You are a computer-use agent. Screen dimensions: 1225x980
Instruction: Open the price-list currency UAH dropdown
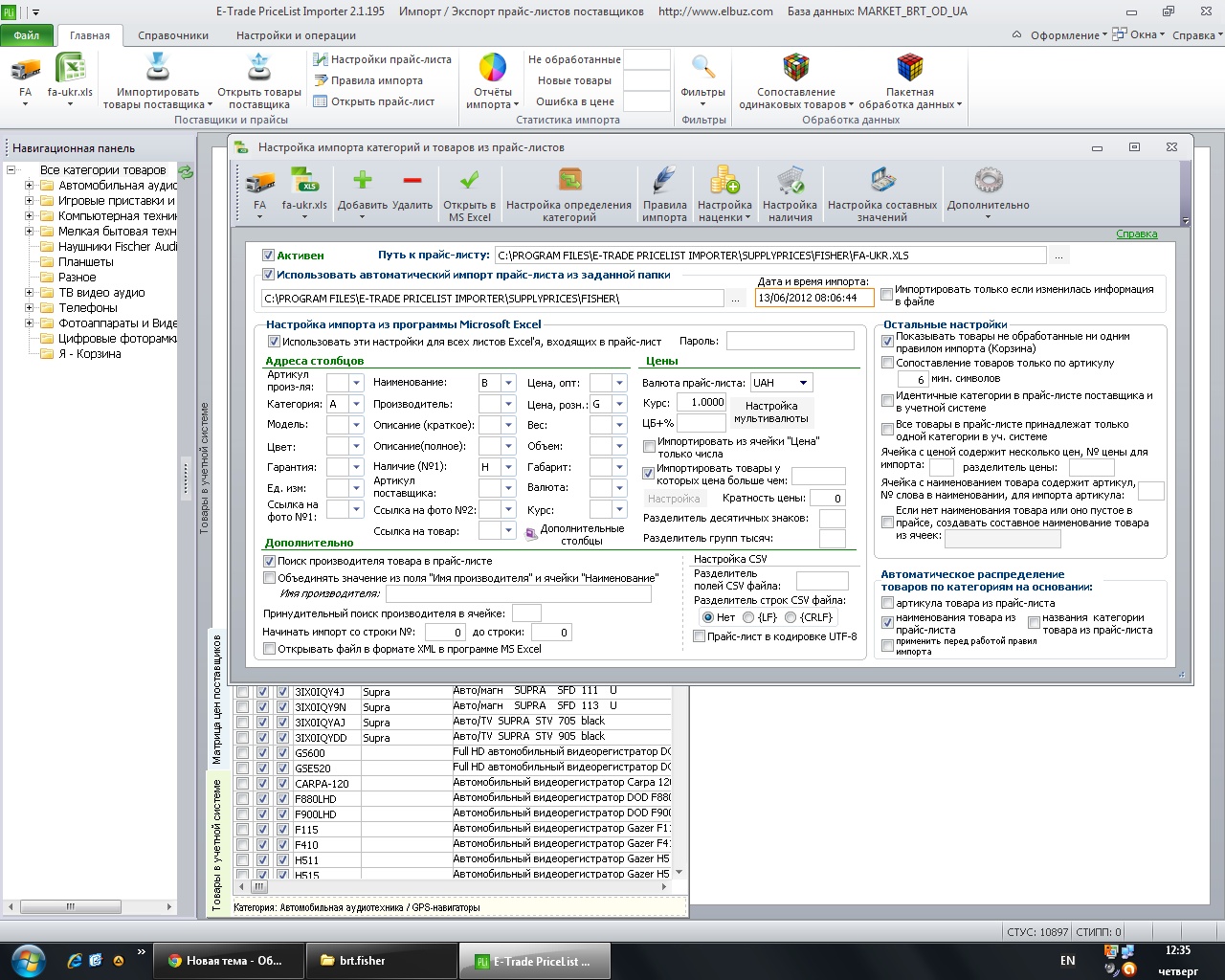pos(803,383)
